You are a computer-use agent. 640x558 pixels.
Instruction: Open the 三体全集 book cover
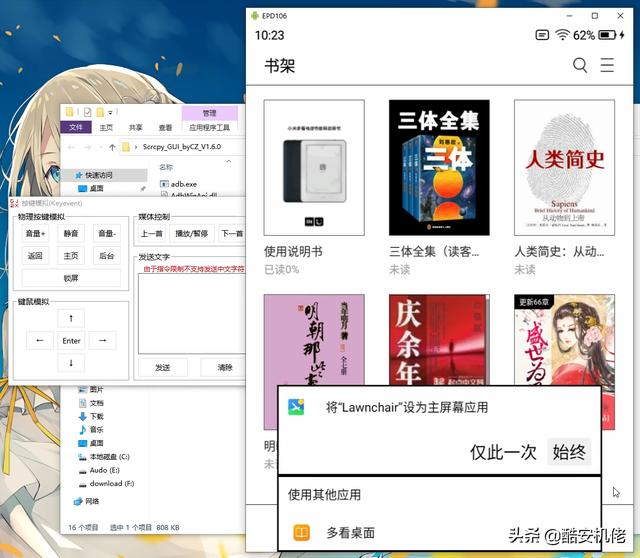439,168
